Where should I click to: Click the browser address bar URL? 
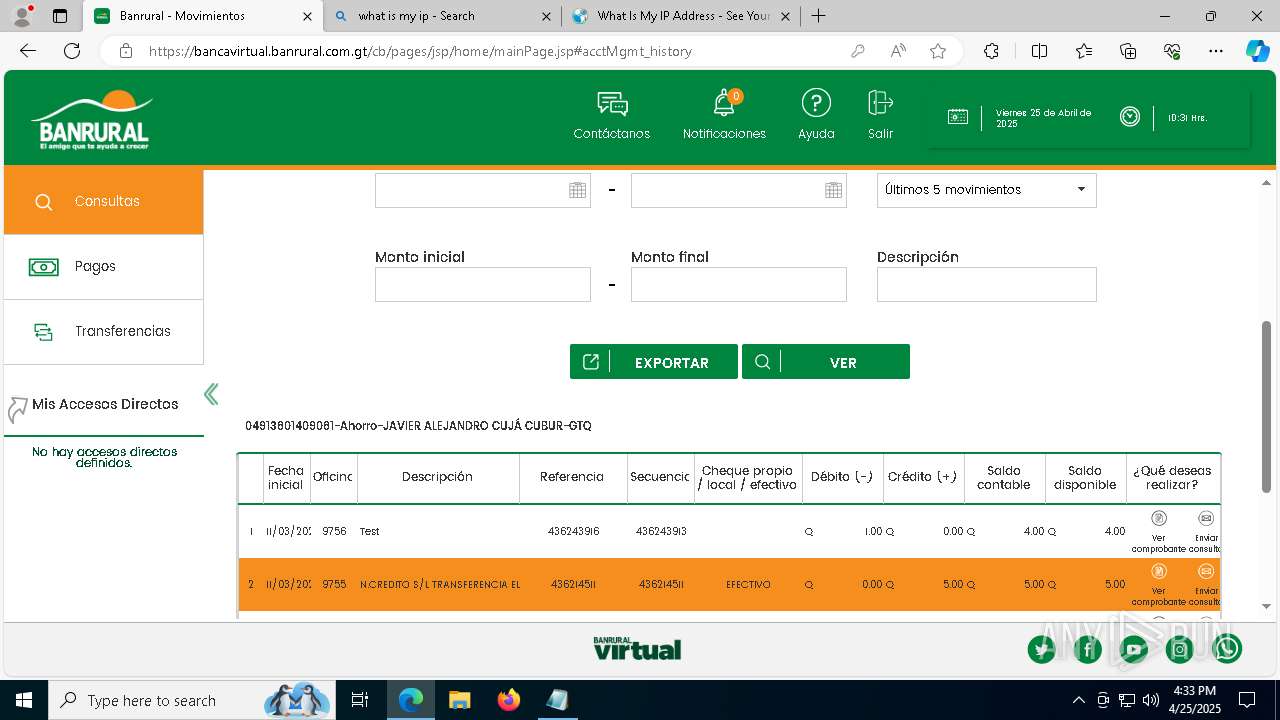tap(420, 51)
